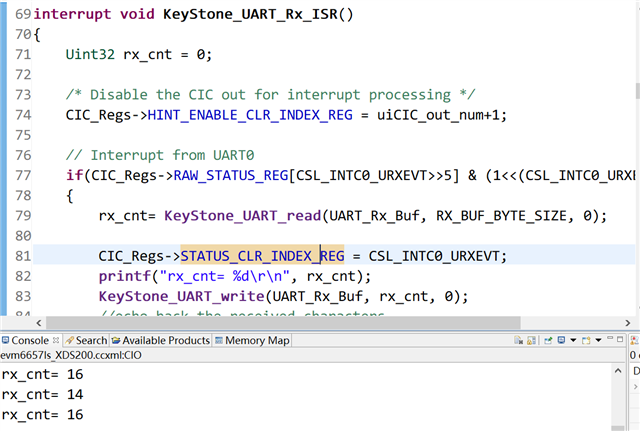Click HINT_ENABLE_CLR_INDEX_REG on line 74
Viewport: 640px width, 431px height.
point(250,115)
